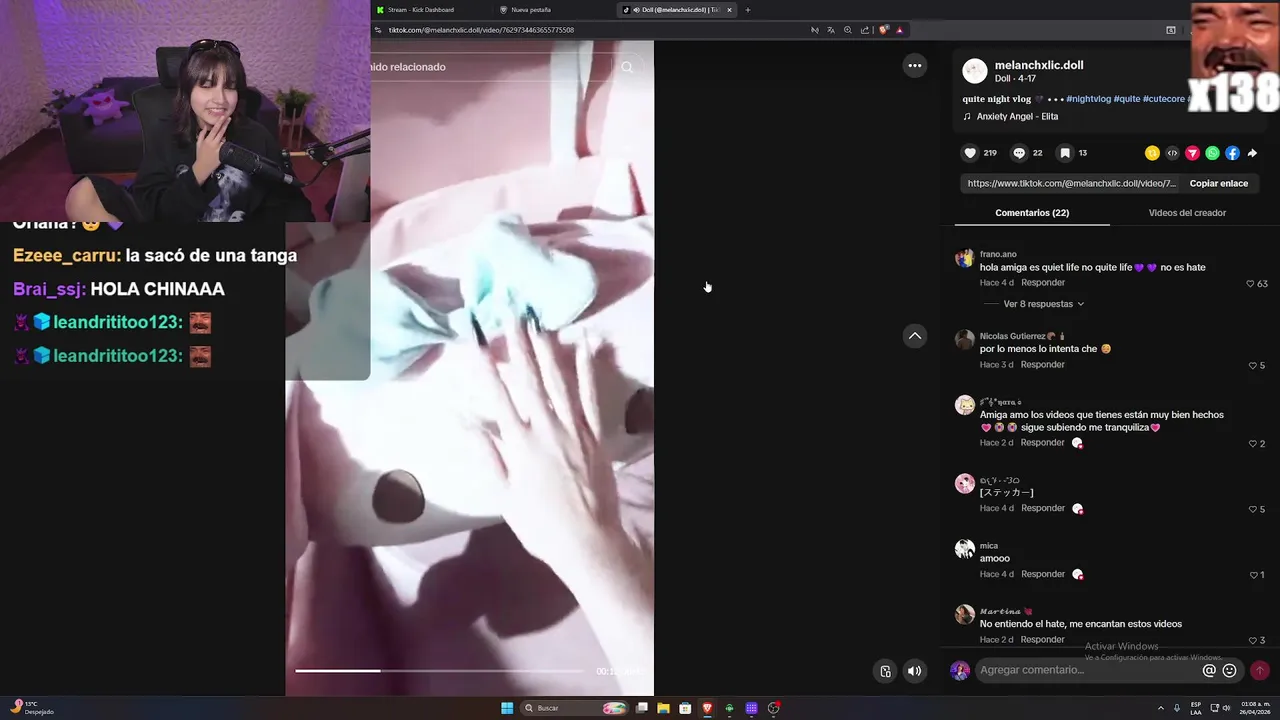Open comments via the speech bubble icon
Viewport: 1280px width, 720px height.
coord(1019,153)
